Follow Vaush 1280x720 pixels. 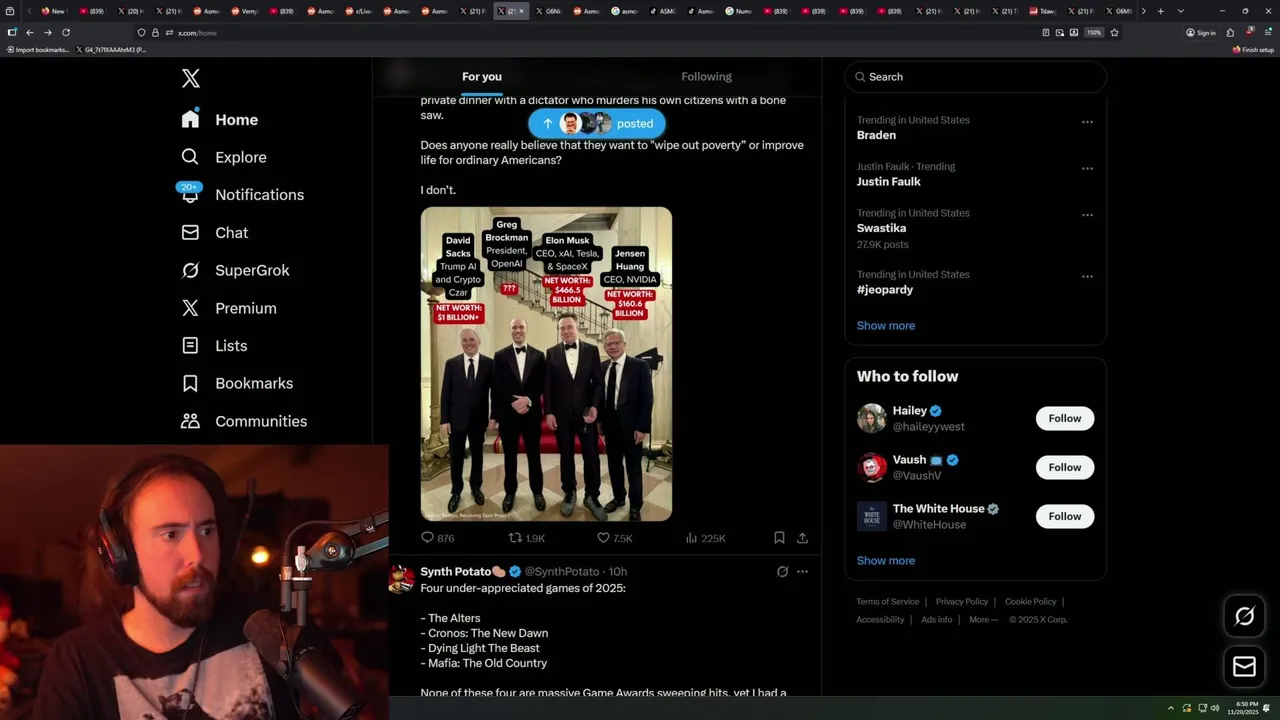1065,468
